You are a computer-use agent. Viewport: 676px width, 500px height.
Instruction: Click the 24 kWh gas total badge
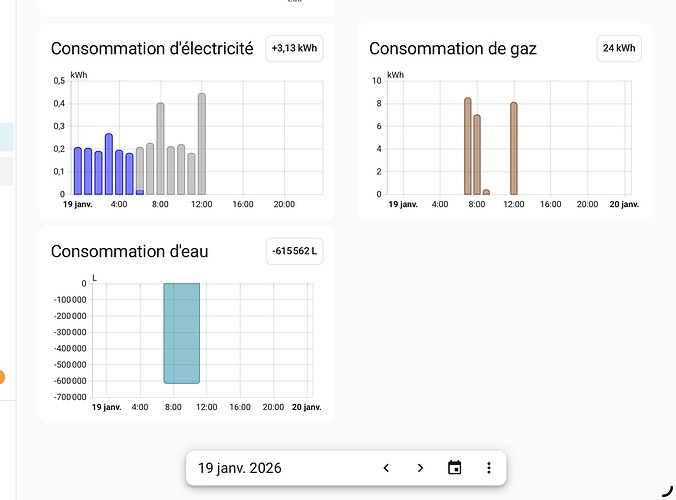[x=618, y=48]
